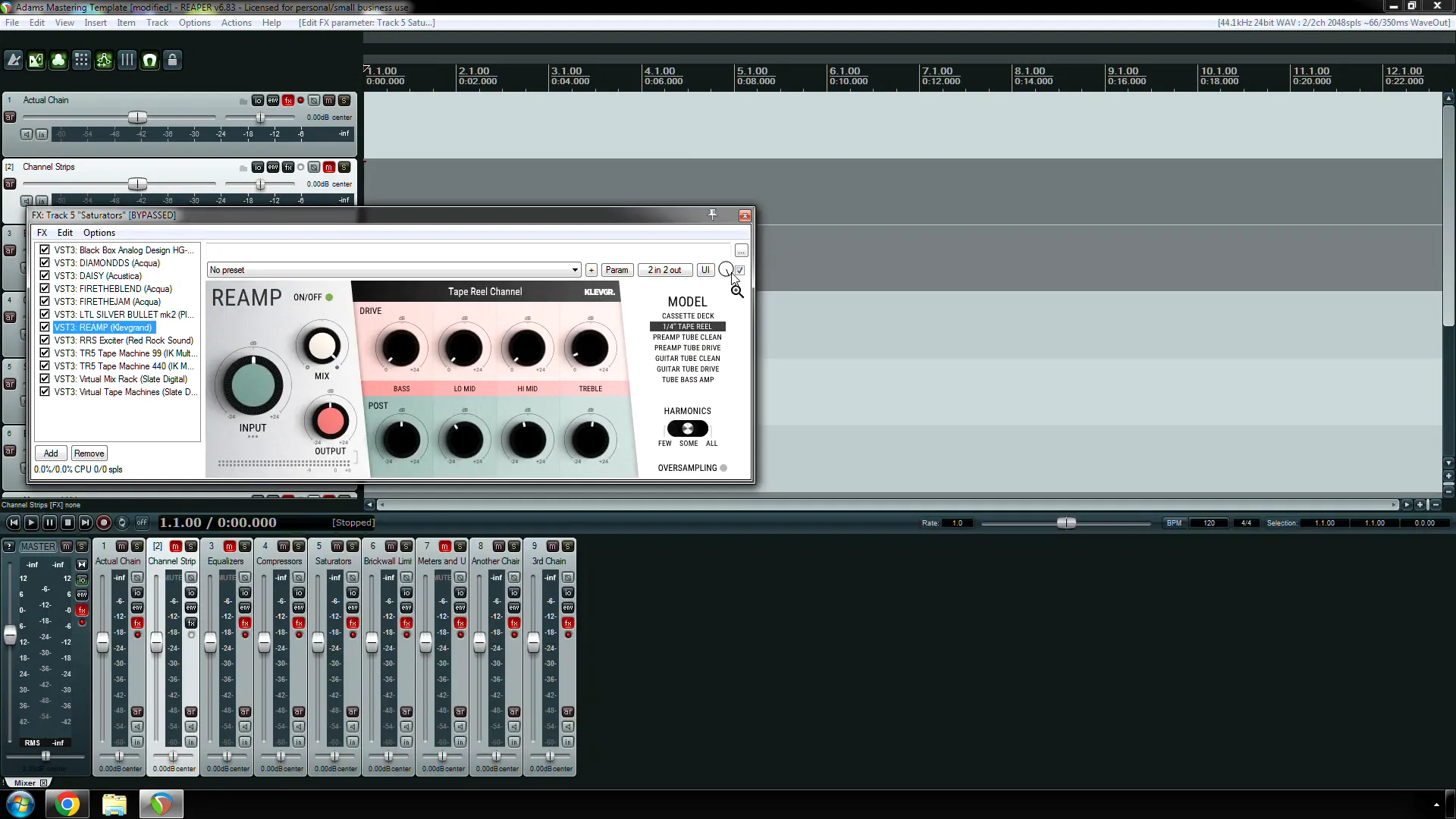Select 1/4" TAPE REEL model option
This screenshot has height=819, width=1456.
click(x=688, y=326)
